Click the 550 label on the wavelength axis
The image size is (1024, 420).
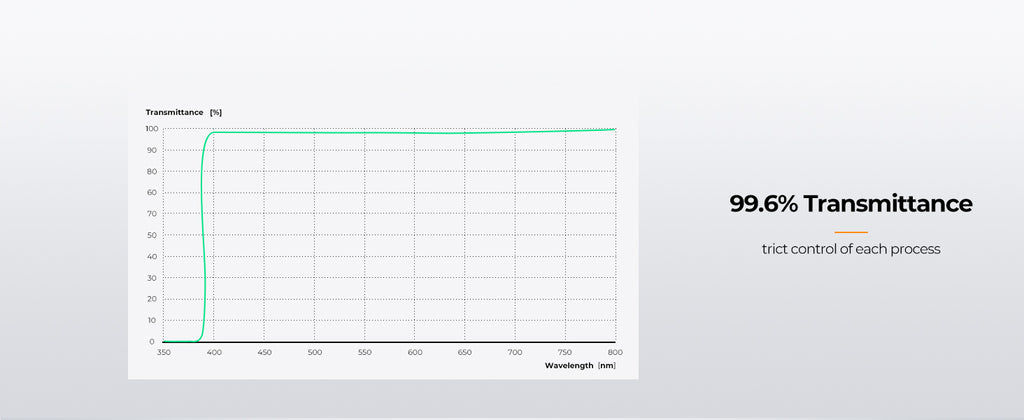tap(364, 352)
